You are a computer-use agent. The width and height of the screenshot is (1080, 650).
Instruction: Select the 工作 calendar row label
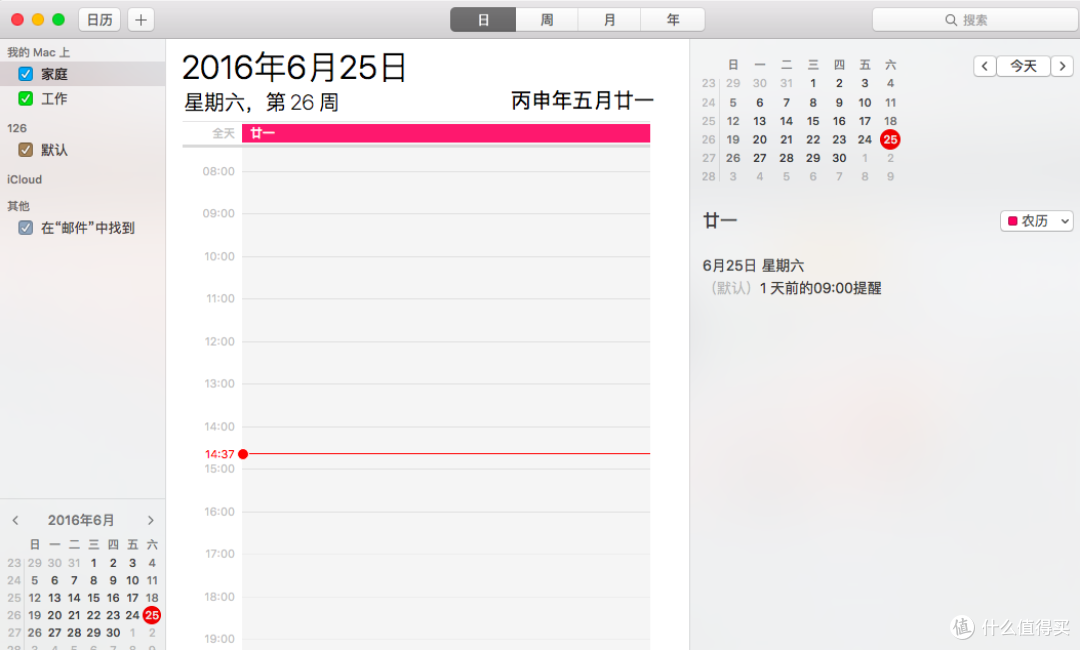coord(54,98)
